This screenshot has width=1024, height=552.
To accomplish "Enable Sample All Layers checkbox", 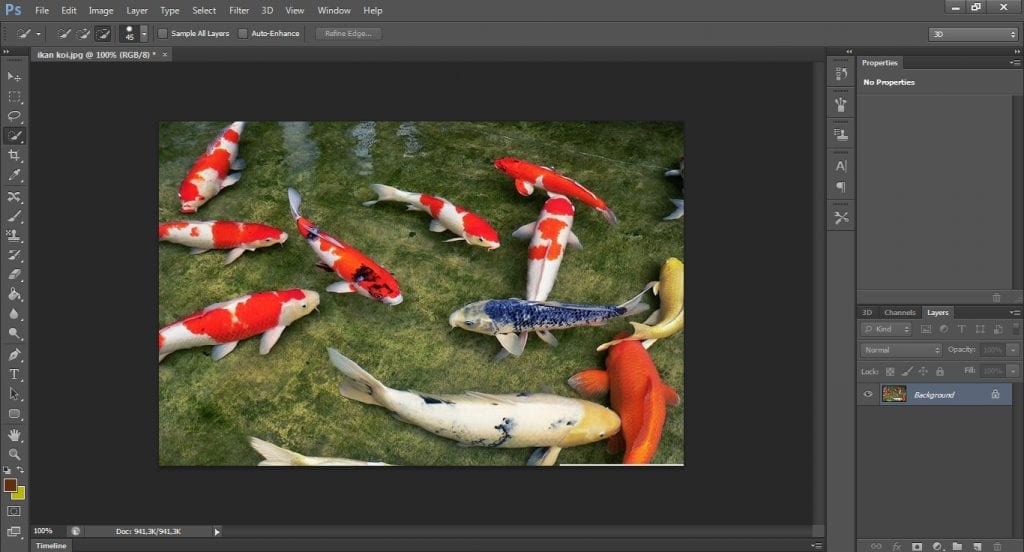I will click(163, 34).
